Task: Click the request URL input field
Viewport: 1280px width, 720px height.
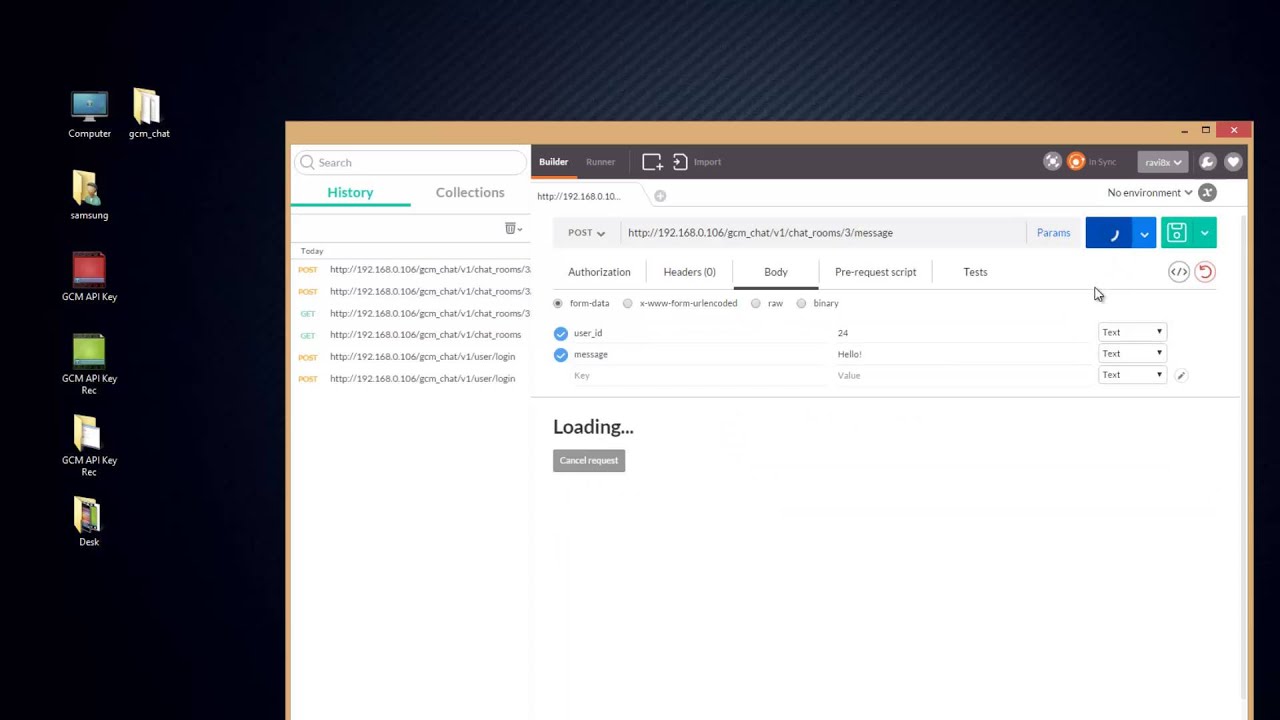Action: click(x=823, y=233)
